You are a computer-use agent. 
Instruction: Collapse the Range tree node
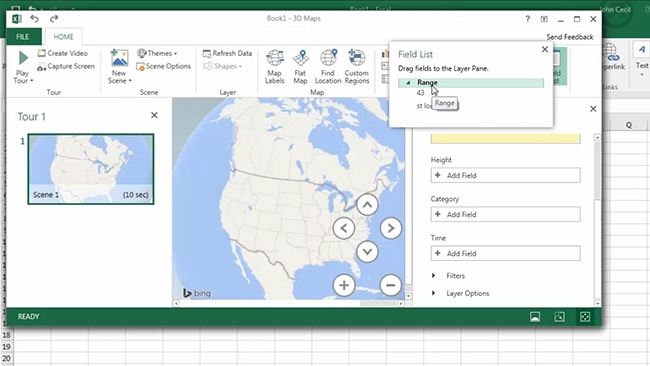tap(408, 82)
